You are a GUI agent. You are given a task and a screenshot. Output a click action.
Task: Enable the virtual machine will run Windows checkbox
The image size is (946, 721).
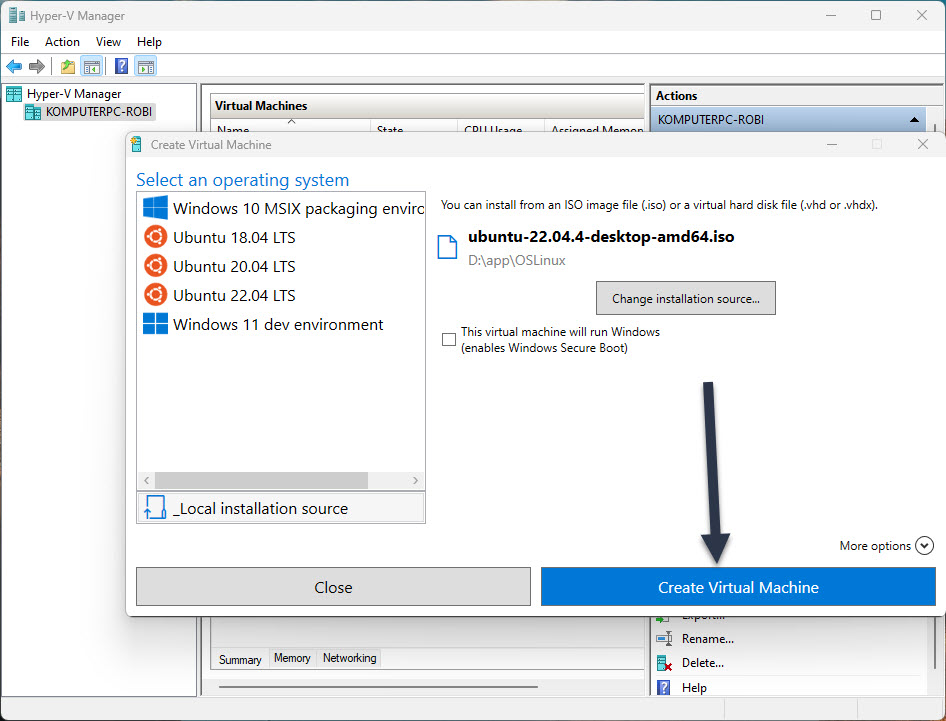[449, 339]
